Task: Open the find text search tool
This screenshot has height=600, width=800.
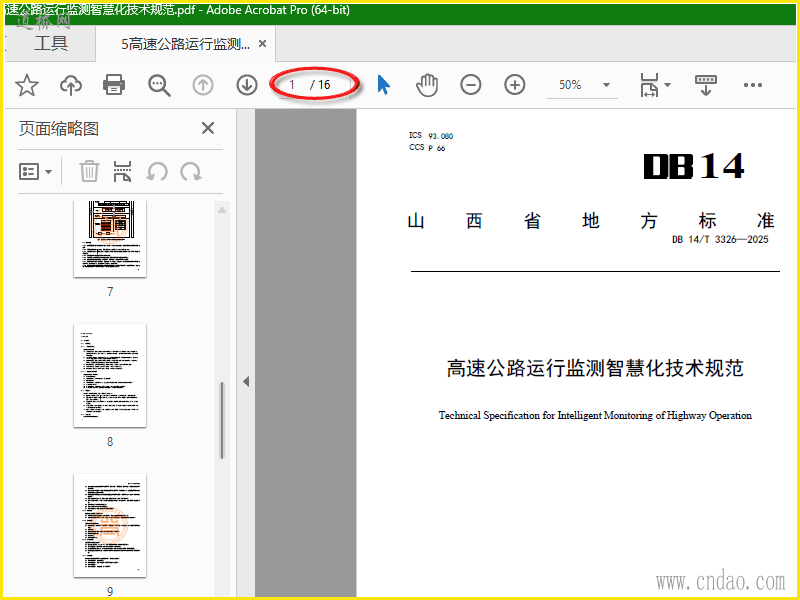Action: (159, 85)
